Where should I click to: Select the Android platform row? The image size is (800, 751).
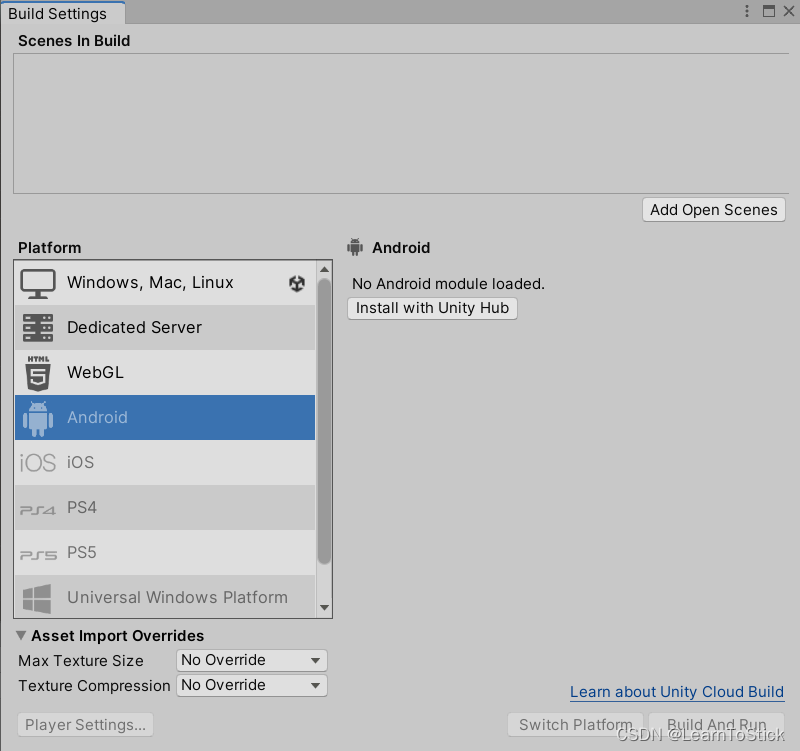[x=165, y=417]
